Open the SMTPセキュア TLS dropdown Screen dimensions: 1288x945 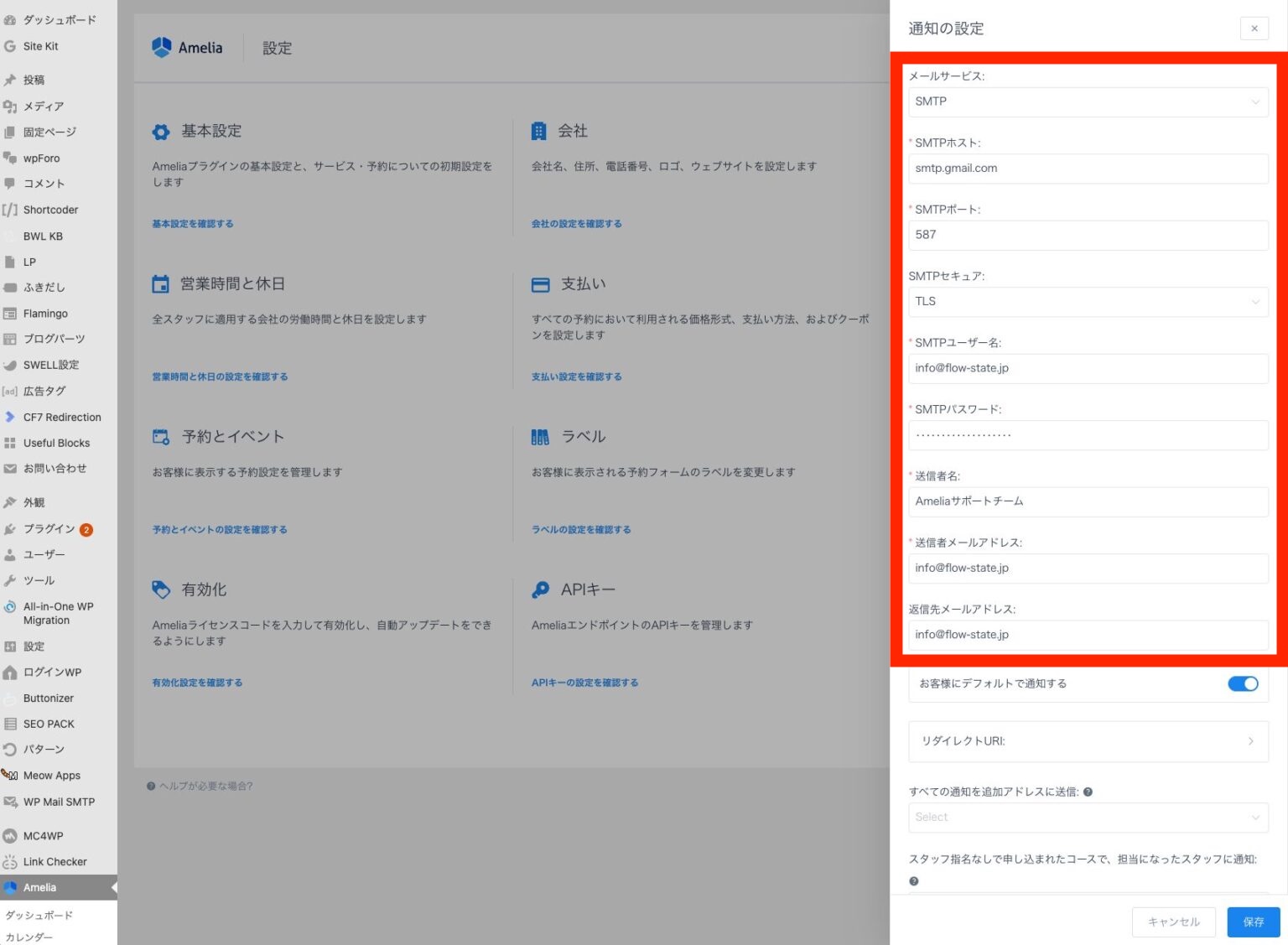tap(1087, 302)
